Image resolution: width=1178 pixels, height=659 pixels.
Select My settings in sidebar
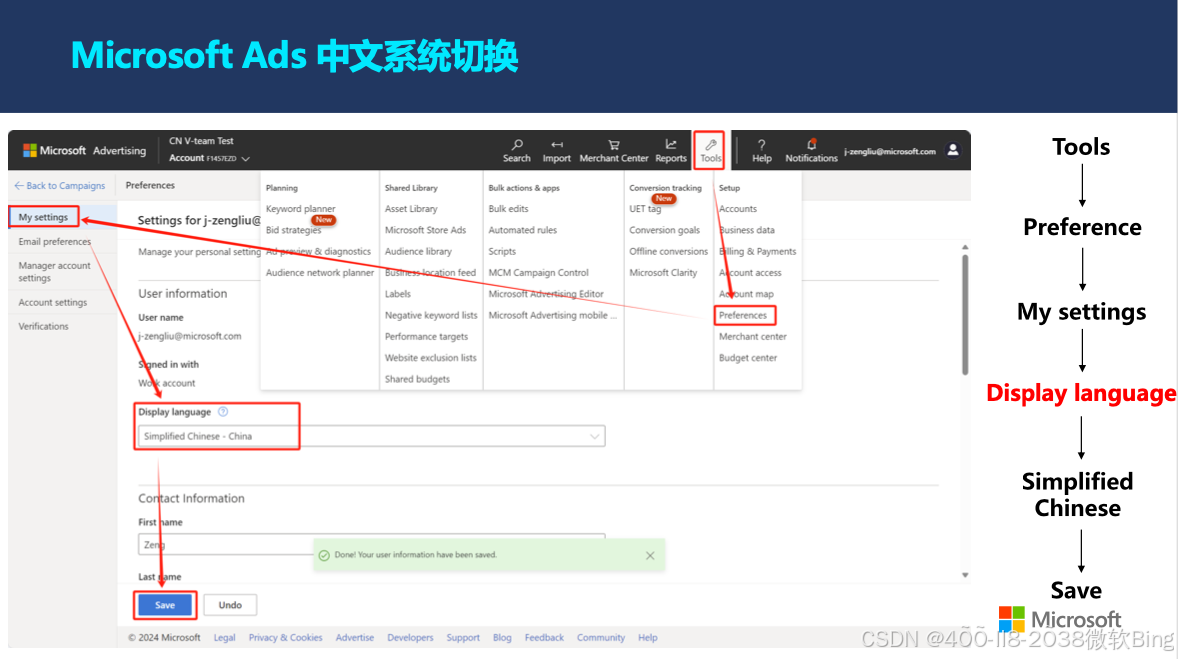43,217
